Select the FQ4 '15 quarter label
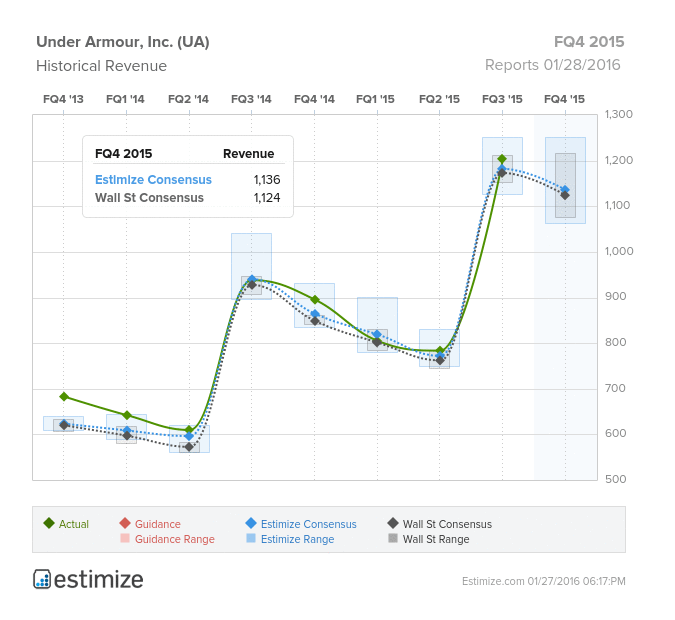 point(564,99)
